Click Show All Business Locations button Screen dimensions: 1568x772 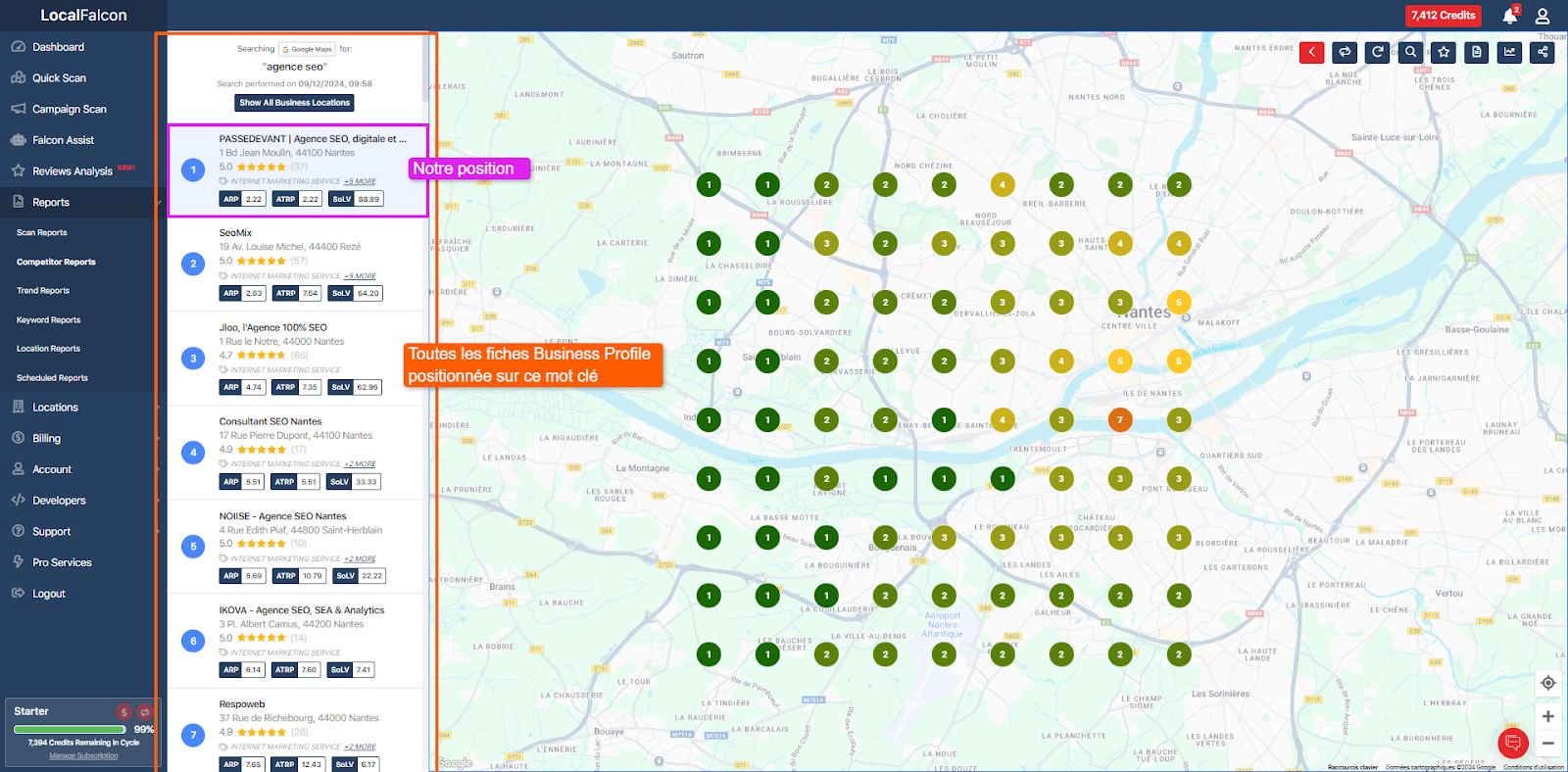295,103
